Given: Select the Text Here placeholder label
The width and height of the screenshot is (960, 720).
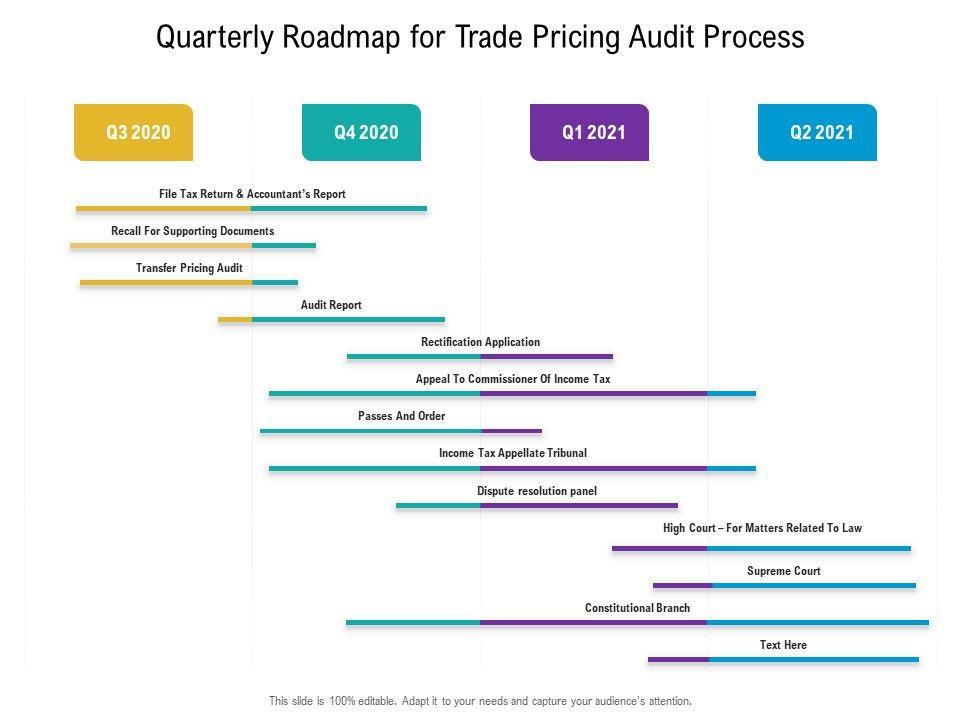Looking at the screenshot, I should tap(783, 645).
